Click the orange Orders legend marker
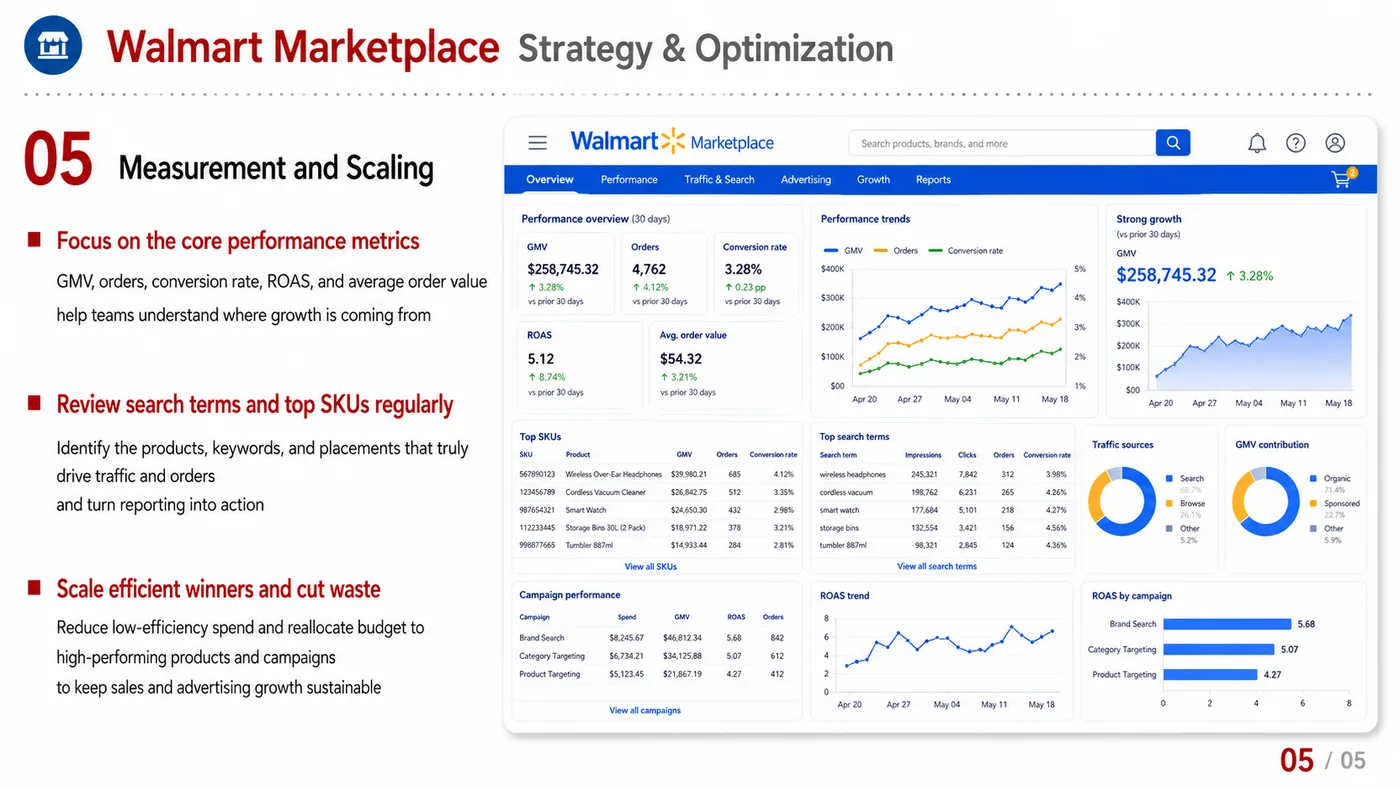Screen dimensions: 1400x788 880,251
